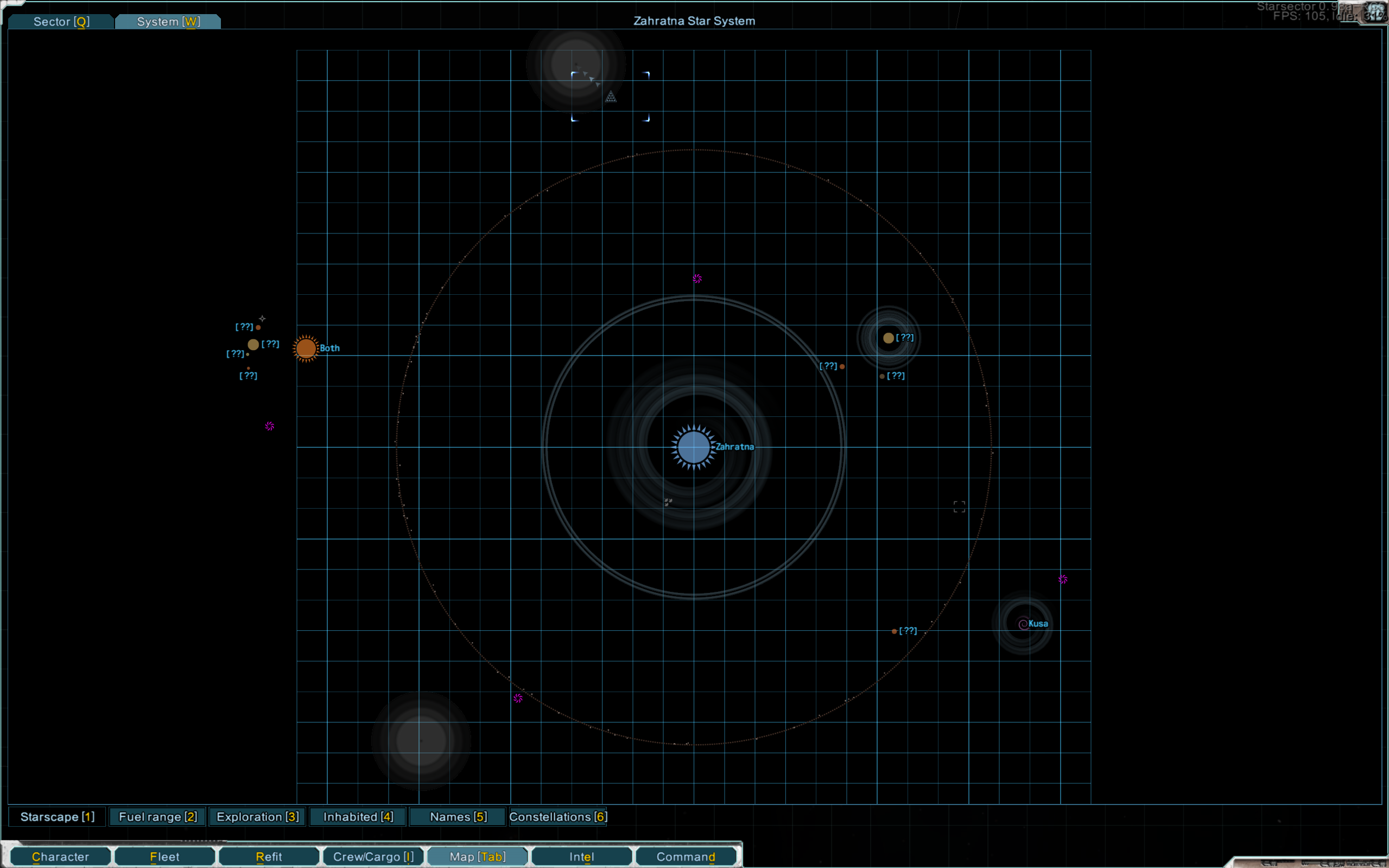Image resolution: width=1389 pixels, height=868 pixels.
Task: Open the Intel tab
Action: 581,857
